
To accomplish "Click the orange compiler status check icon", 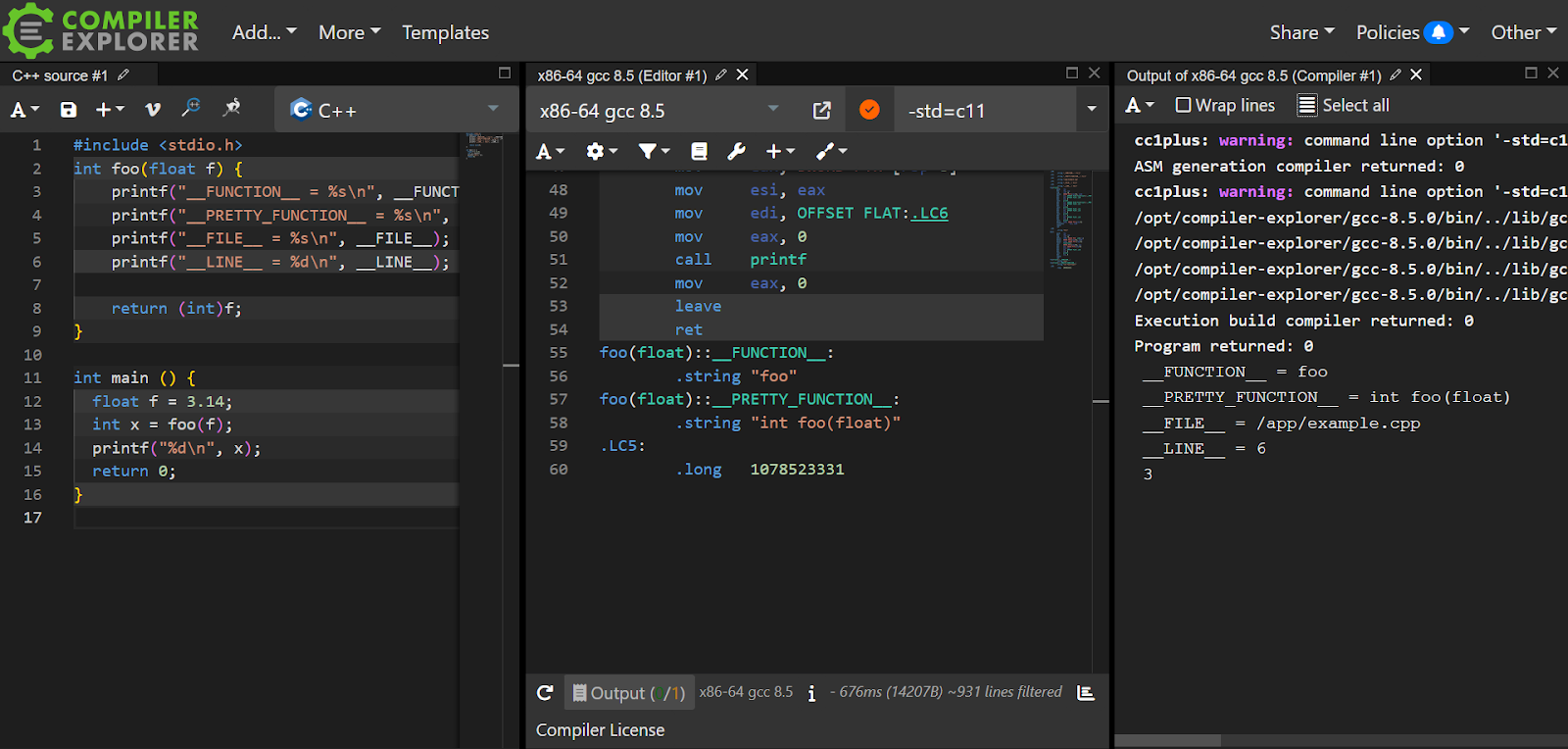I will [x=869, y=110].
